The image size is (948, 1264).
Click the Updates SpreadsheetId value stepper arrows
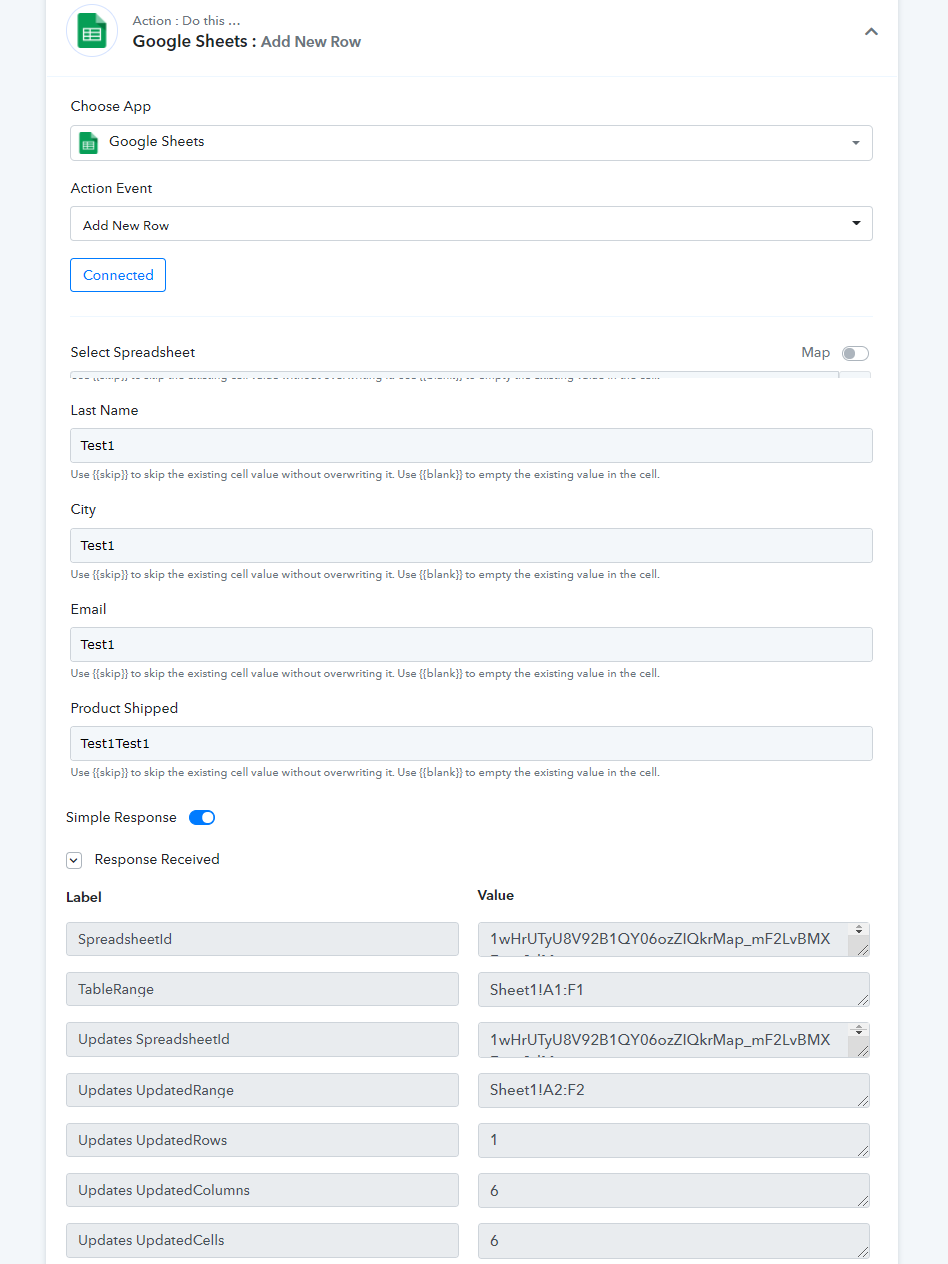coord(858,1030)
